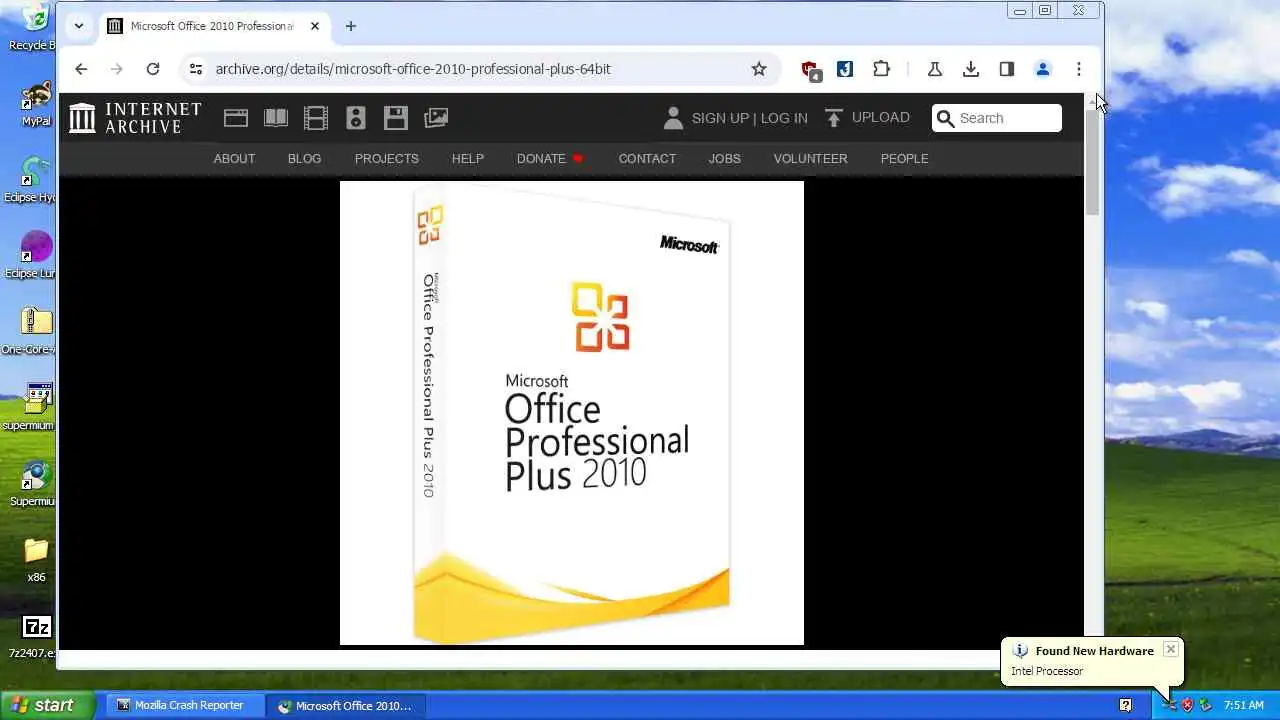
Task: Open the x86 folder desktop icon
Action: tap(36, 560)
